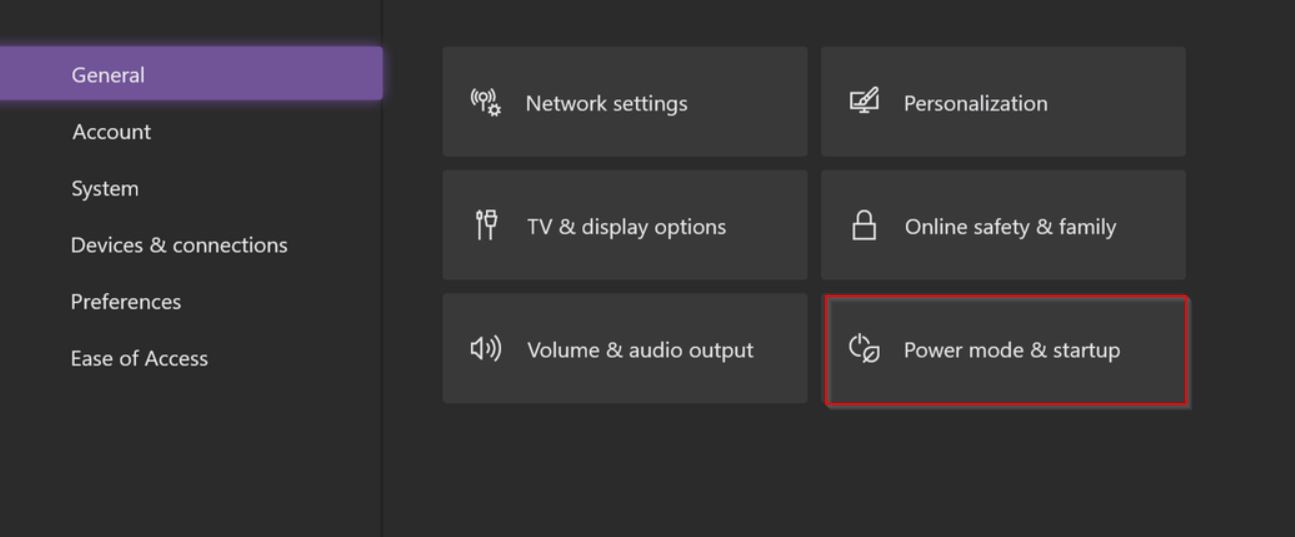Select the General settings category

pos(108,75)
